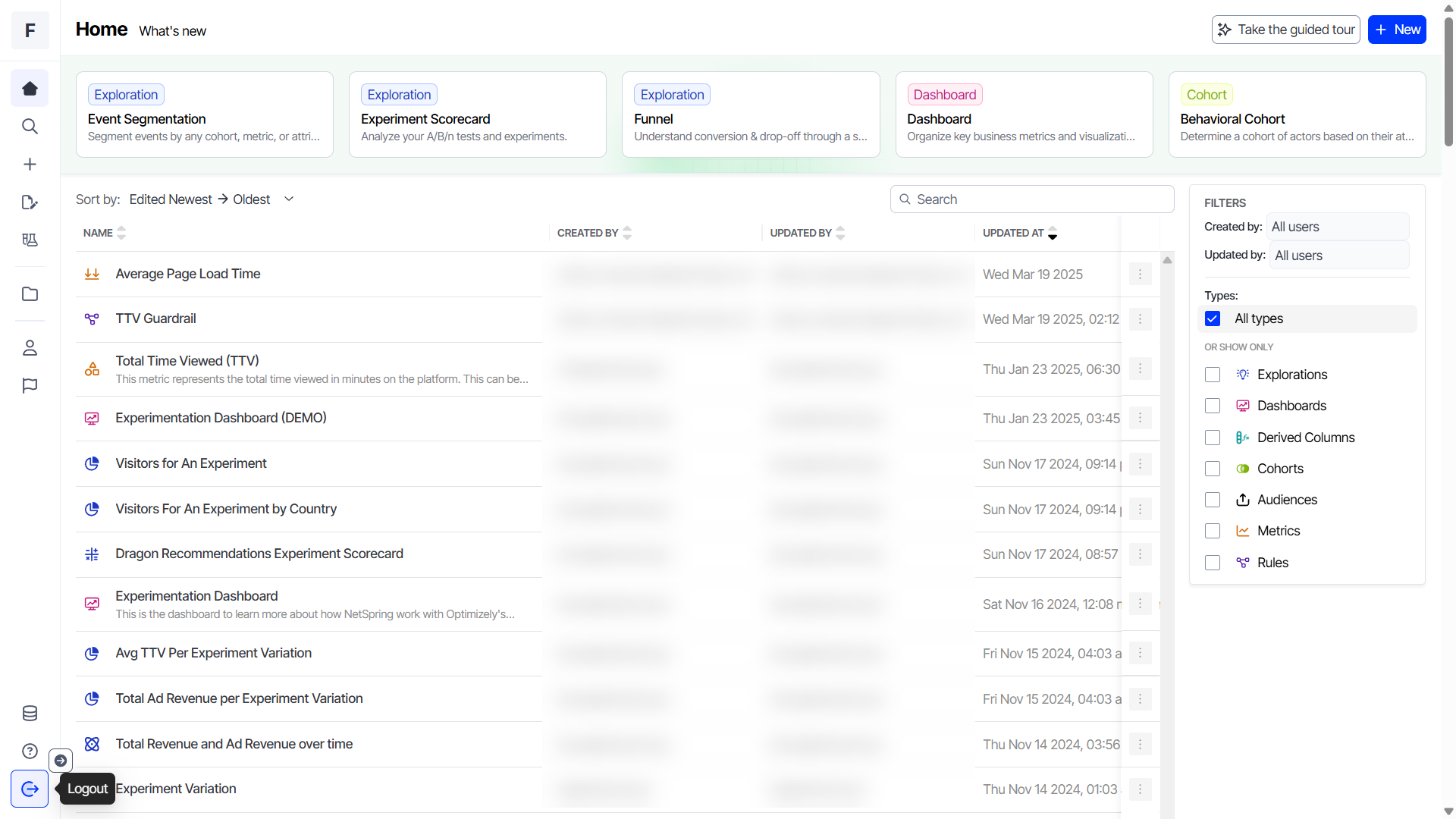The image size is (1456, 819).
Task: Click Wed Mar 19 2025, 02:12 date
Action: [x=1050, y=319]
